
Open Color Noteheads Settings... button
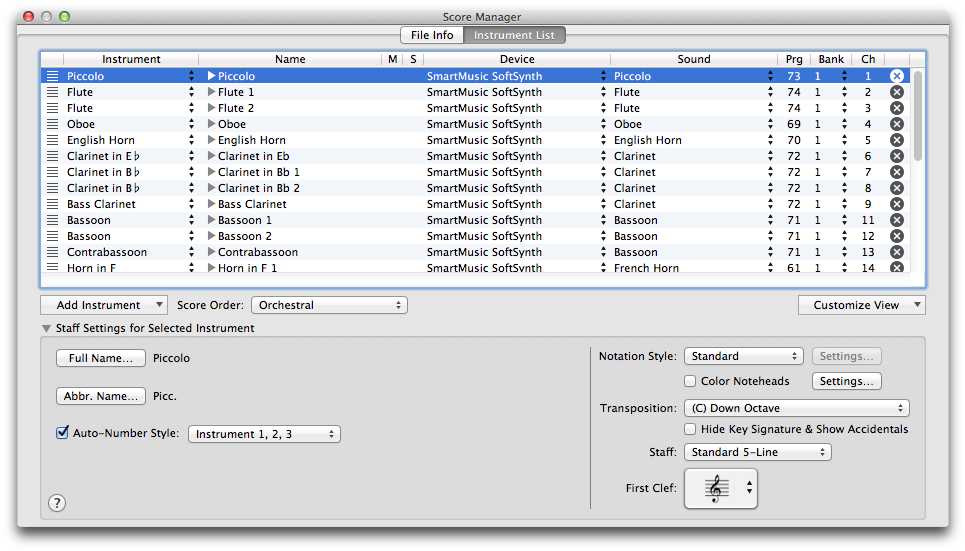point(846,381)
